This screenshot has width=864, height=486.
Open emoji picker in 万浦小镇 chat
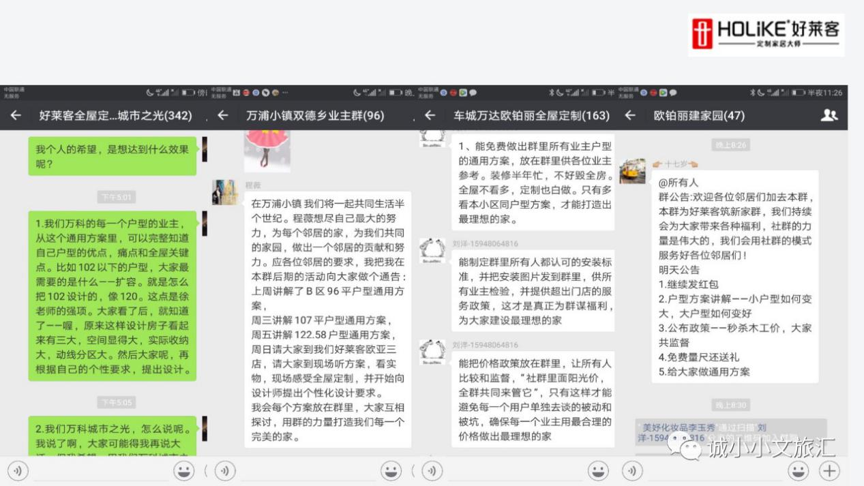click(391, 471)
